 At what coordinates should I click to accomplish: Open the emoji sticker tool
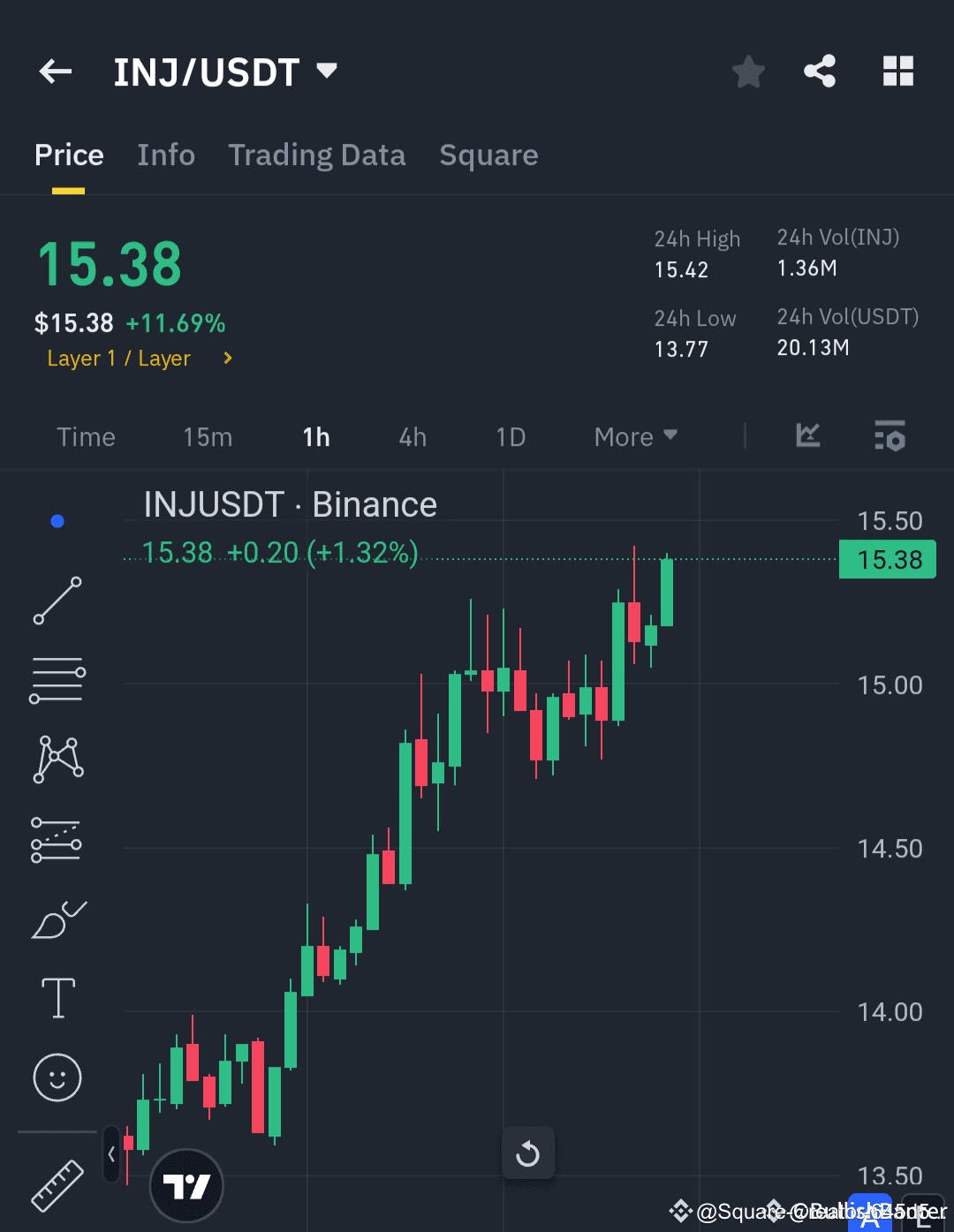click(57, 1077)
